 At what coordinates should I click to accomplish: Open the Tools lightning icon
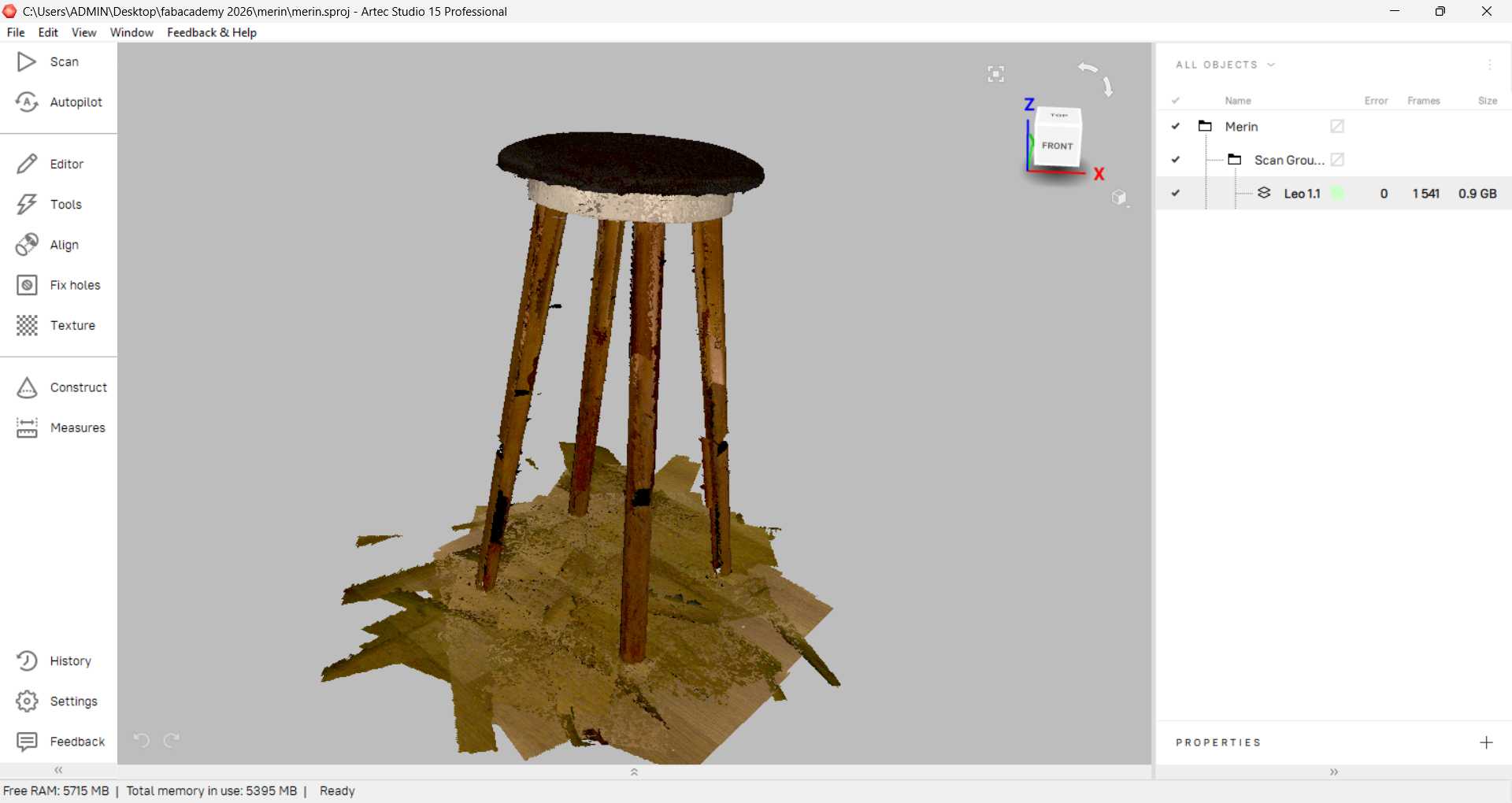[x=27, y=204]
